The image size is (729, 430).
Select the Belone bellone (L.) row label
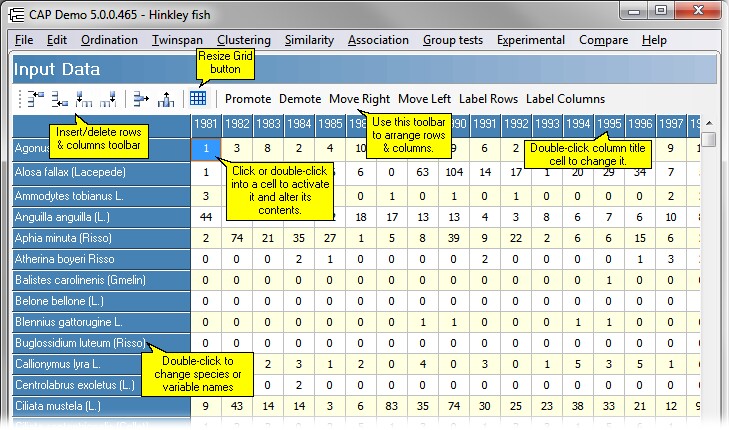click(101, 301)
